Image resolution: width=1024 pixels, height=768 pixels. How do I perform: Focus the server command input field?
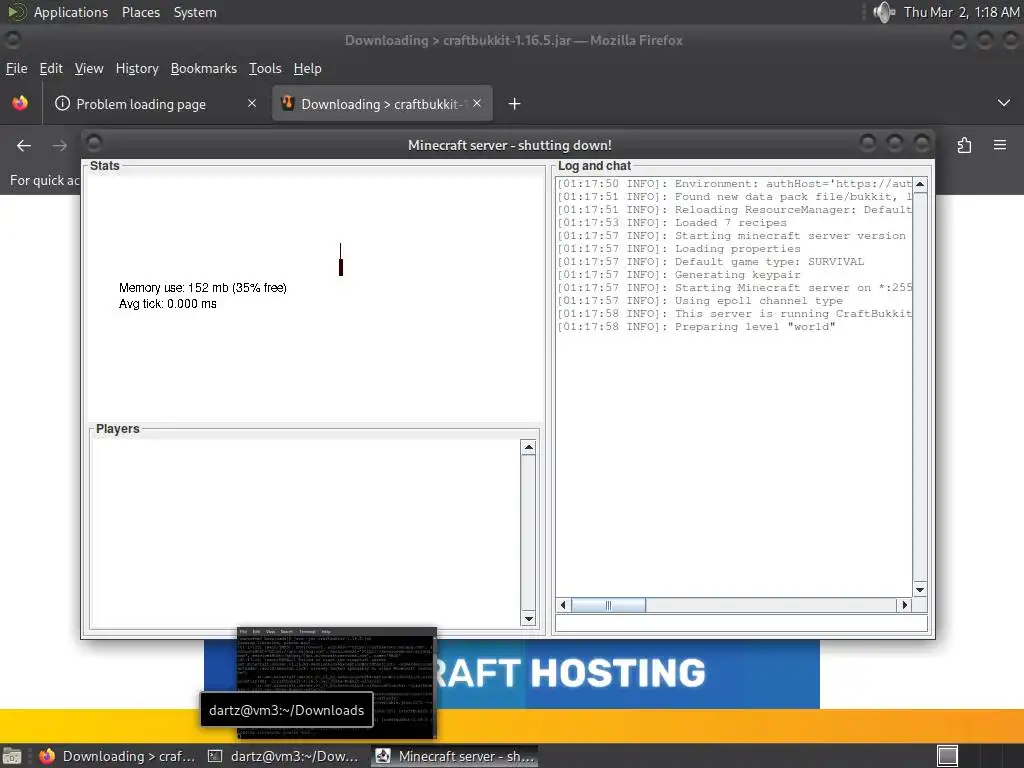tap(741, 623)
